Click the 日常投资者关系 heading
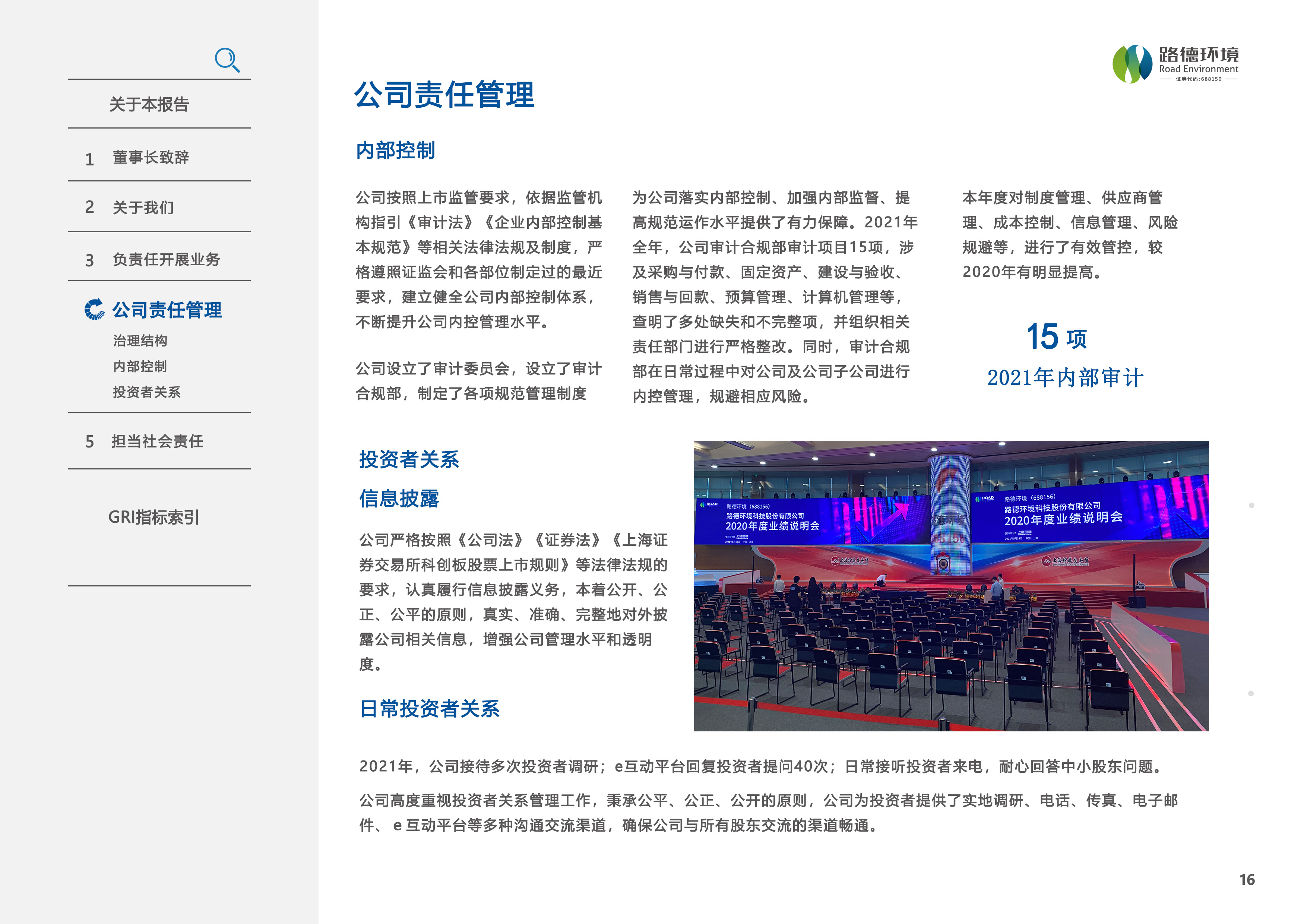1307x924 pixels. click(429, 709)
